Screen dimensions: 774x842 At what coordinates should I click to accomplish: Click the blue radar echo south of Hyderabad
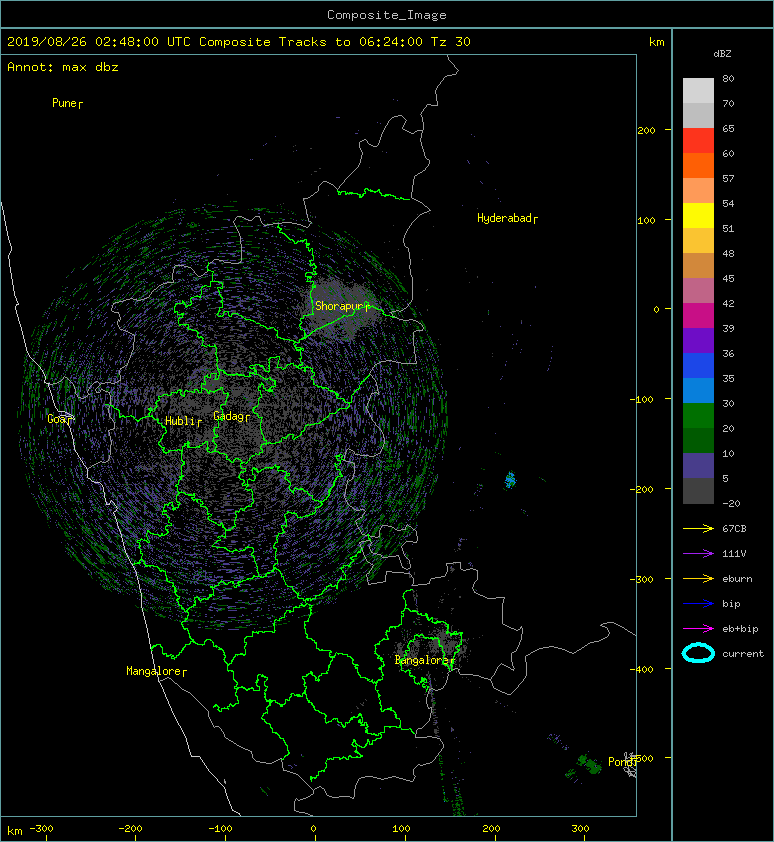coord(510,480)
